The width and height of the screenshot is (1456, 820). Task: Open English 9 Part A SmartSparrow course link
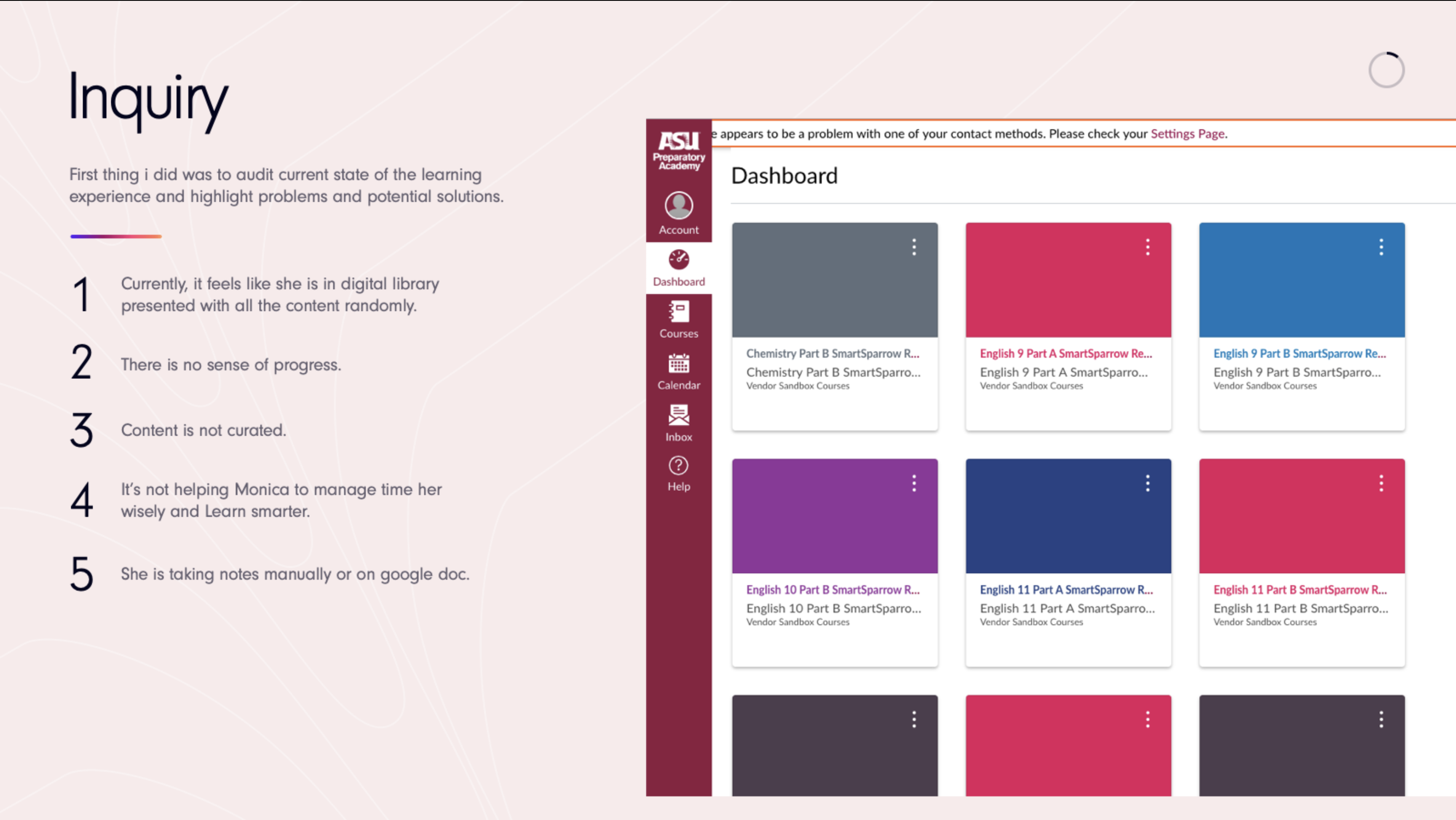(x=1065, y=354)
